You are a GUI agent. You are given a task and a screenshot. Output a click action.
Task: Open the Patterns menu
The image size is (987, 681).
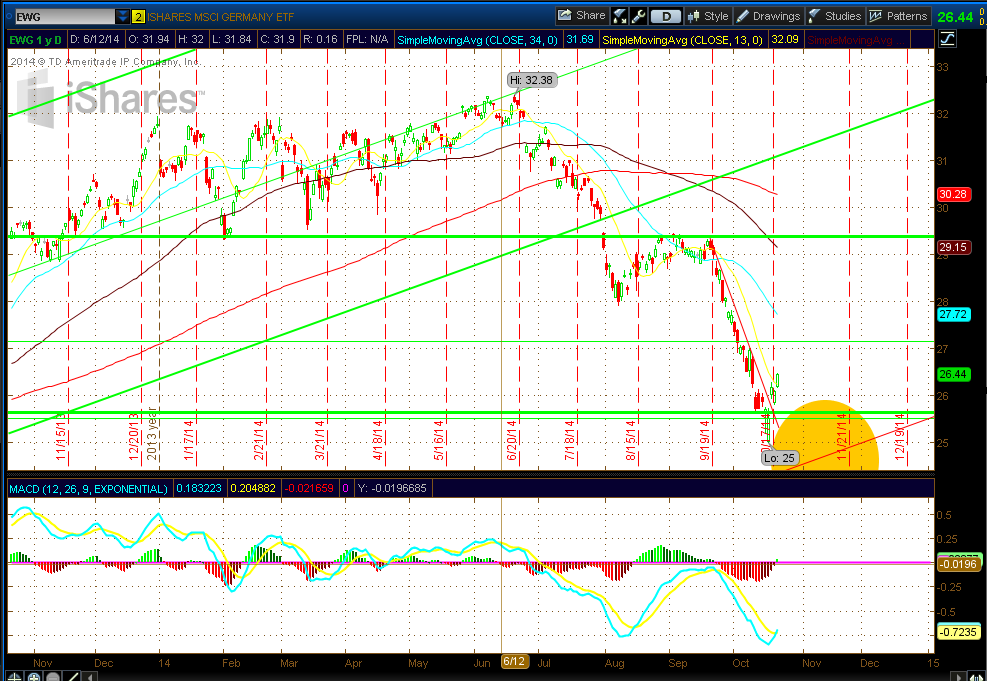(899, 16)
